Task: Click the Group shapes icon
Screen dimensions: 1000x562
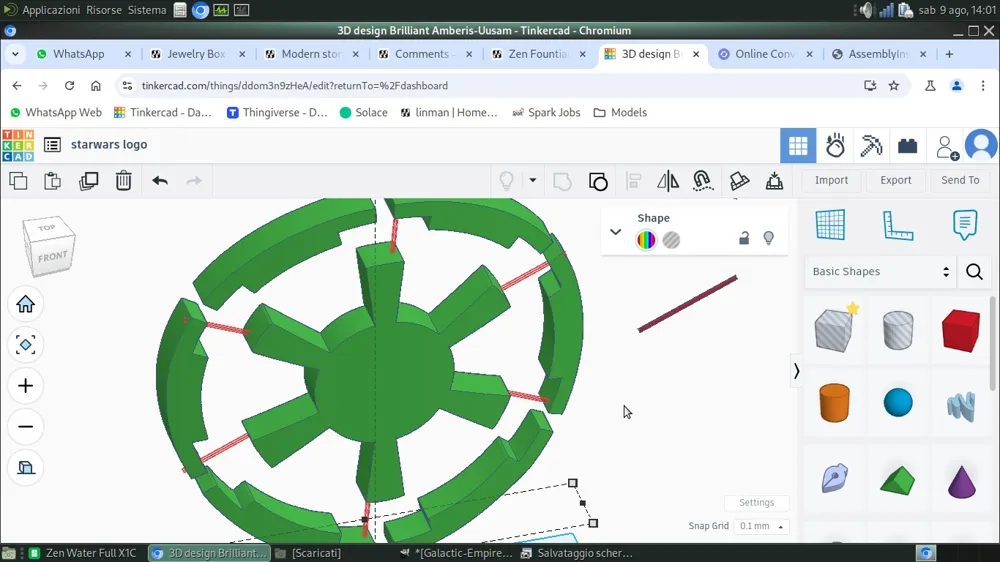Action: point(562,181)
